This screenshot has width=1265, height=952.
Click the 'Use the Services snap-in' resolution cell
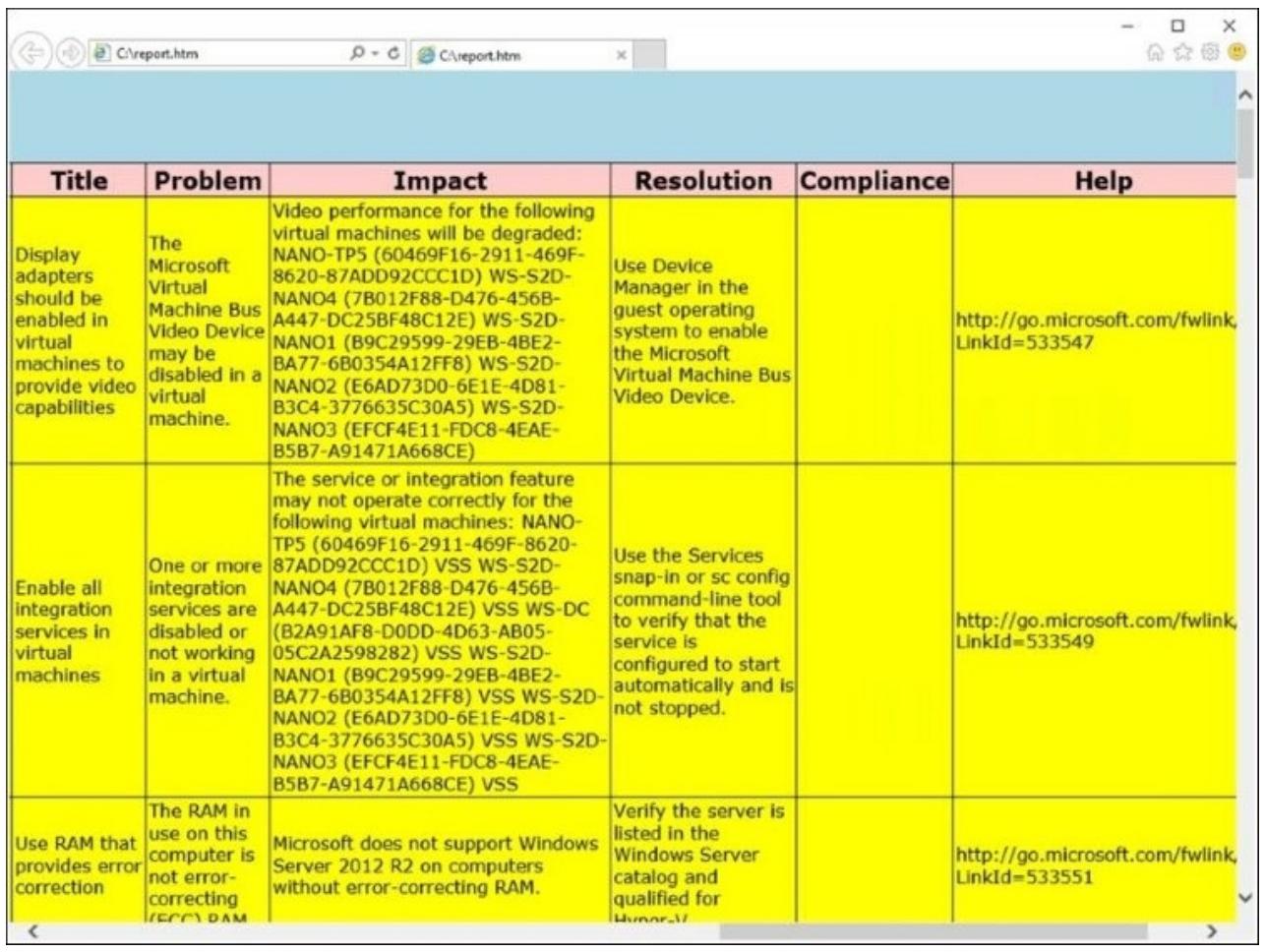(703, 631)
